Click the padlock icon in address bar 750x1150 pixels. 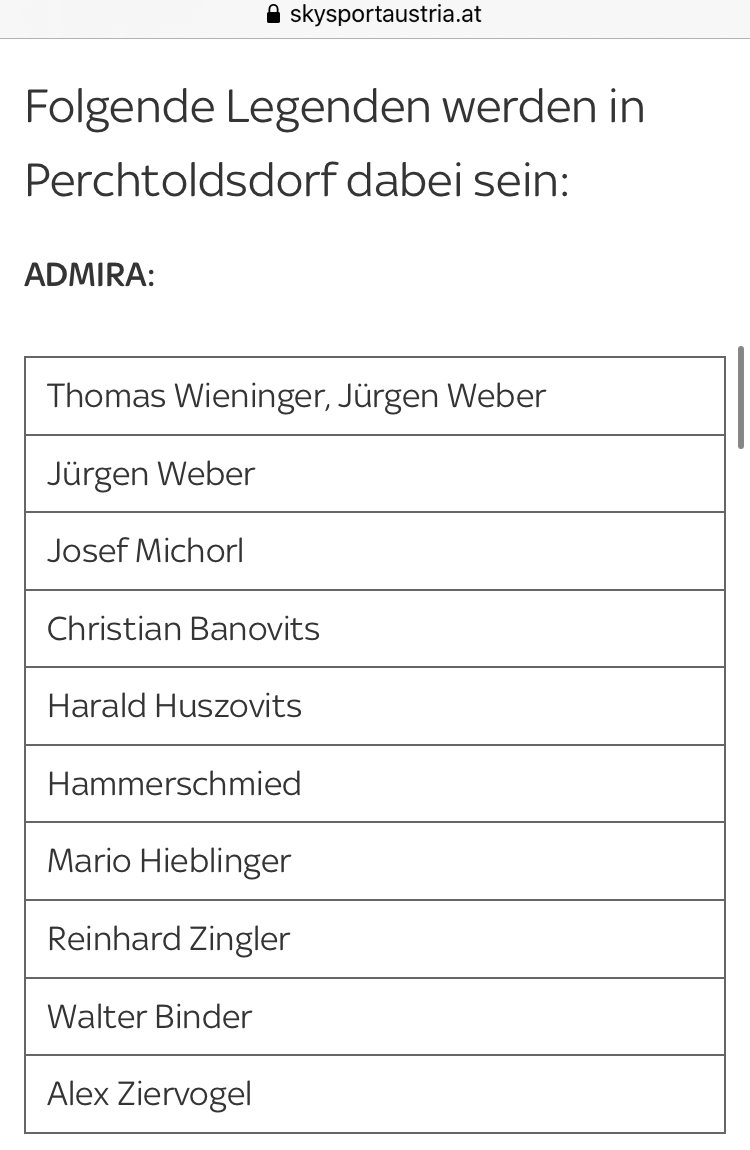273,14
